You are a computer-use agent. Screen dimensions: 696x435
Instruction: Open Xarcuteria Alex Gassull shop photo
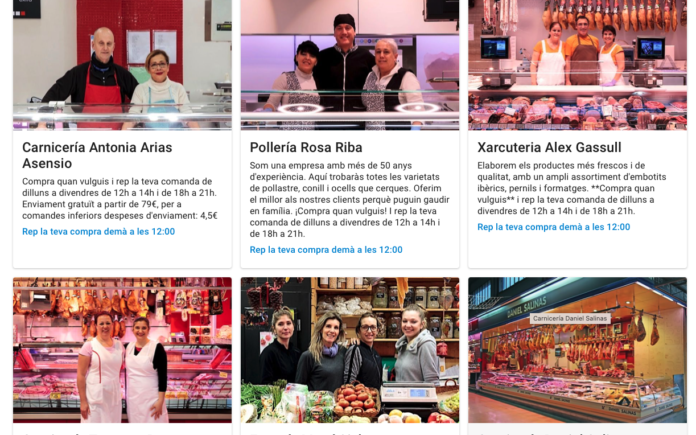[577, 65]
